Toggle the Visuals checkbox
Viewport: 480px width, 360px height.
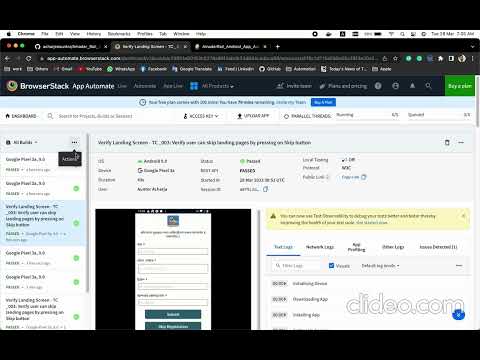(x=331, y=266)
